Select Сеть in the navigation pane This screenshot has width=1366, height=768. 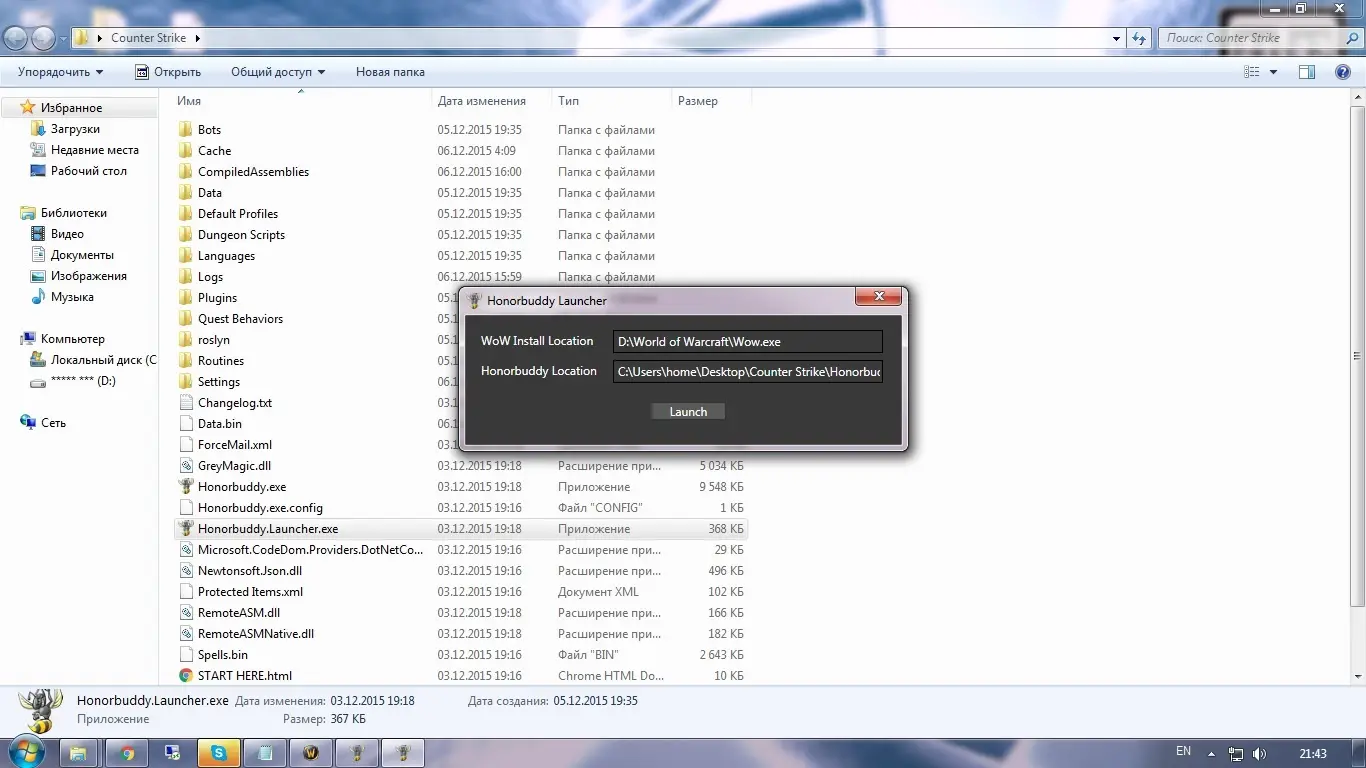53,423
